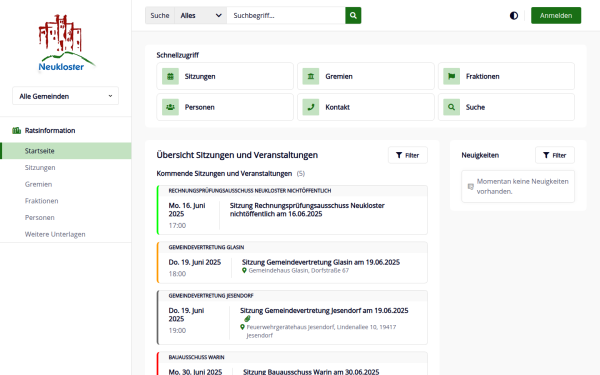Open Sitzung Gemeindevertretung Glasin am 19.06.2025

pos(321,262)
